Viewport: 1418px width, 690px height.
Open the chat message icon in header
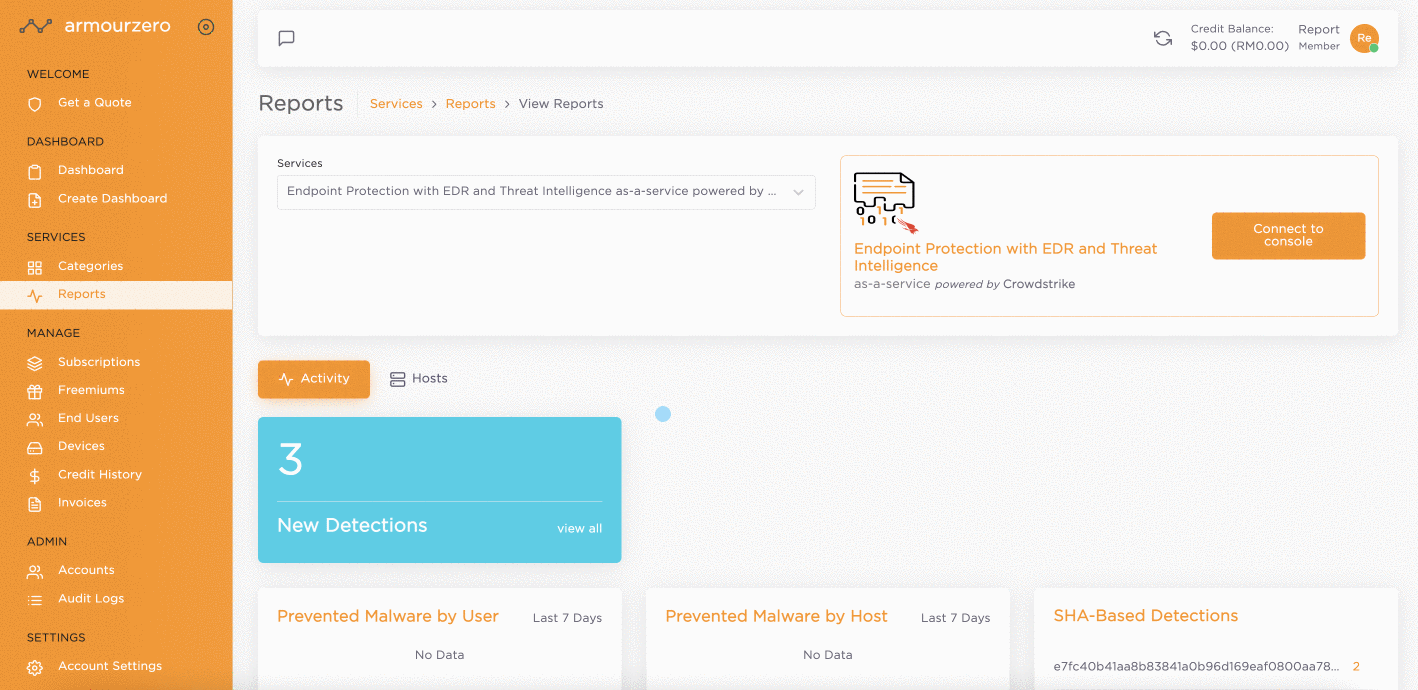point(286,38)
